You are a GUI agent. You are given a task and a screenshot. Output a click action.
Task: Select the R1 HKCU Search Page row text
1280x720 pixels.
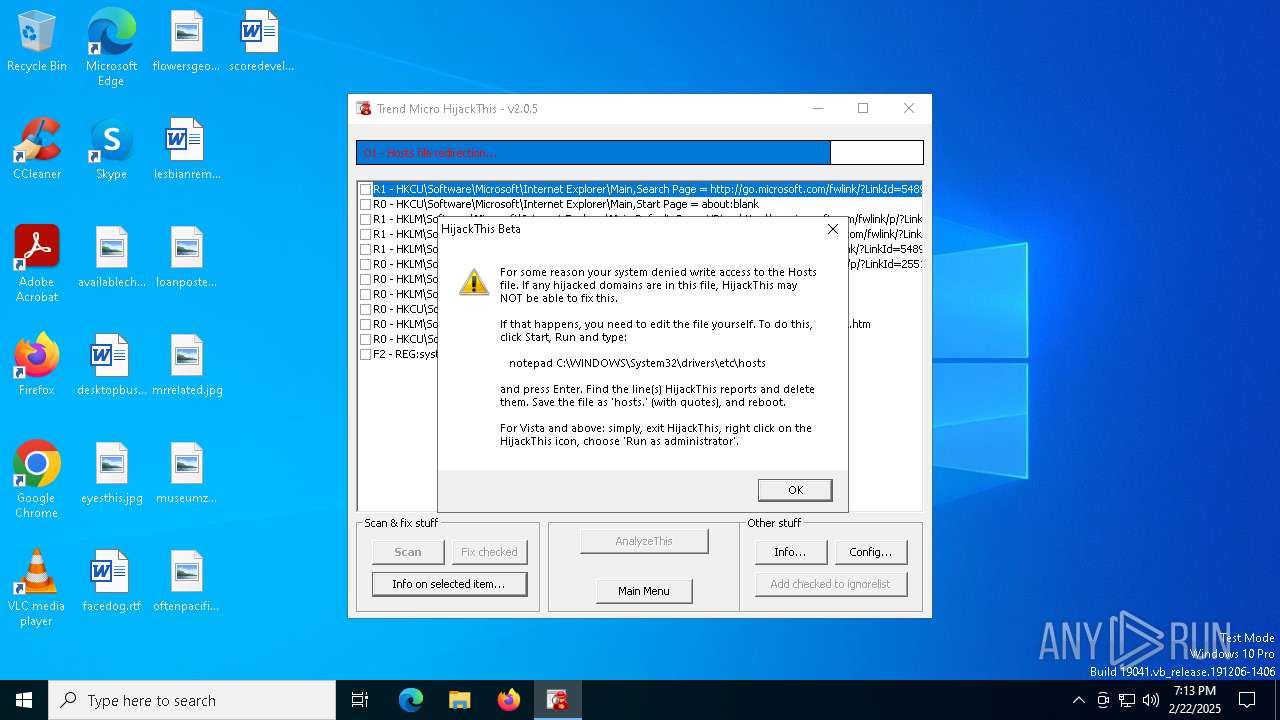[x=647, y=189]
